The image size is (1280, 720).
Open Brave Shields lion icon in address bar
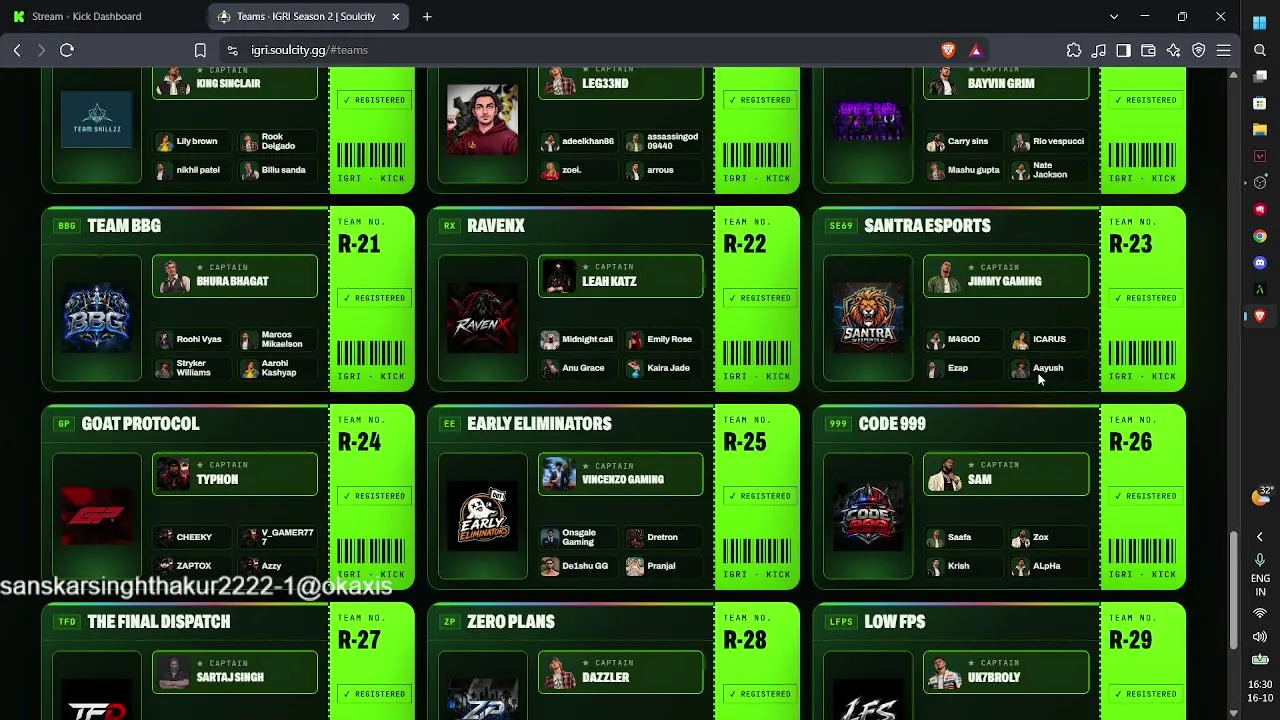(948, 50)
